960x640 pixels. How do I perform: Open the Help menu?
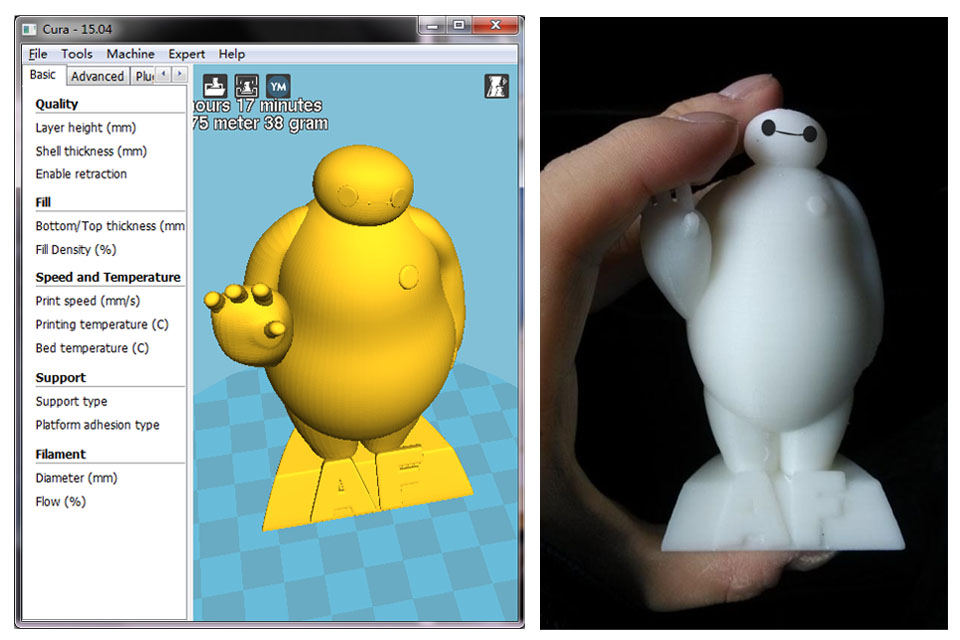pyautogui.click(x=231, y=54)
